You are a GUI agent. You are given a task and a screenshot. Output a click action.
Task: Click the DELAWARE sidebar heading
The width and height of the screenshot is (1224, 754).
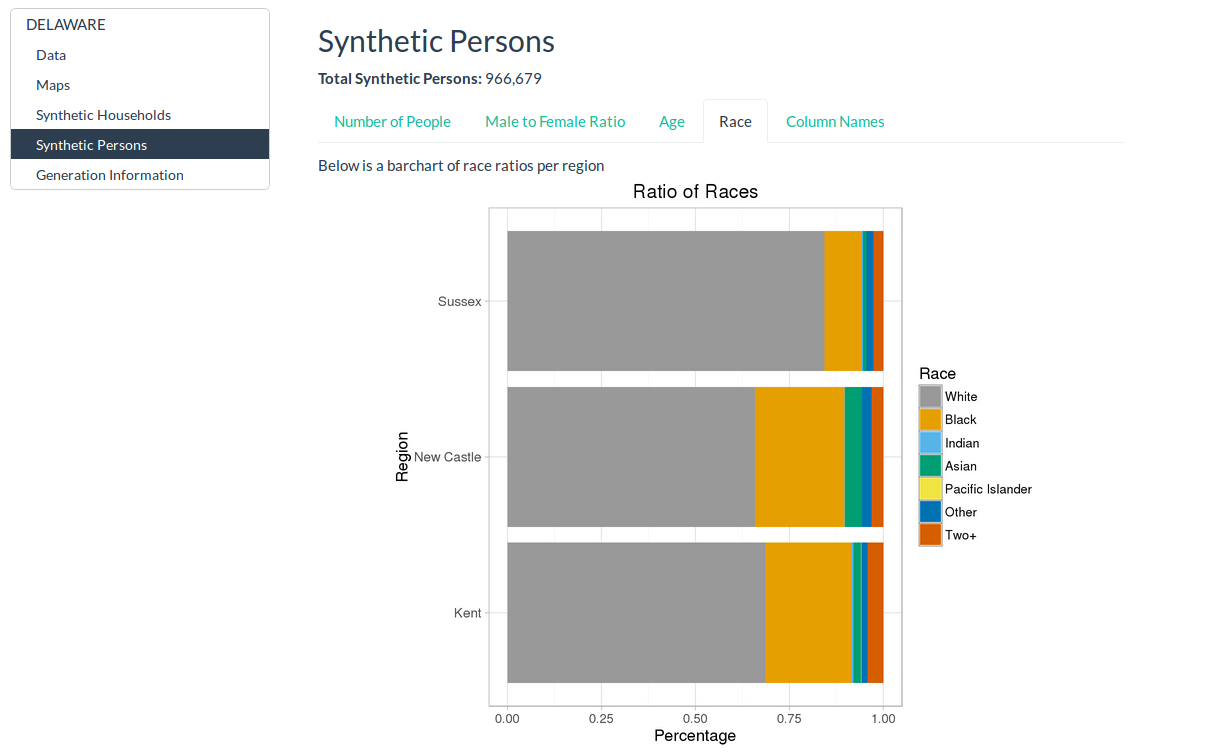tap(66, 25)
